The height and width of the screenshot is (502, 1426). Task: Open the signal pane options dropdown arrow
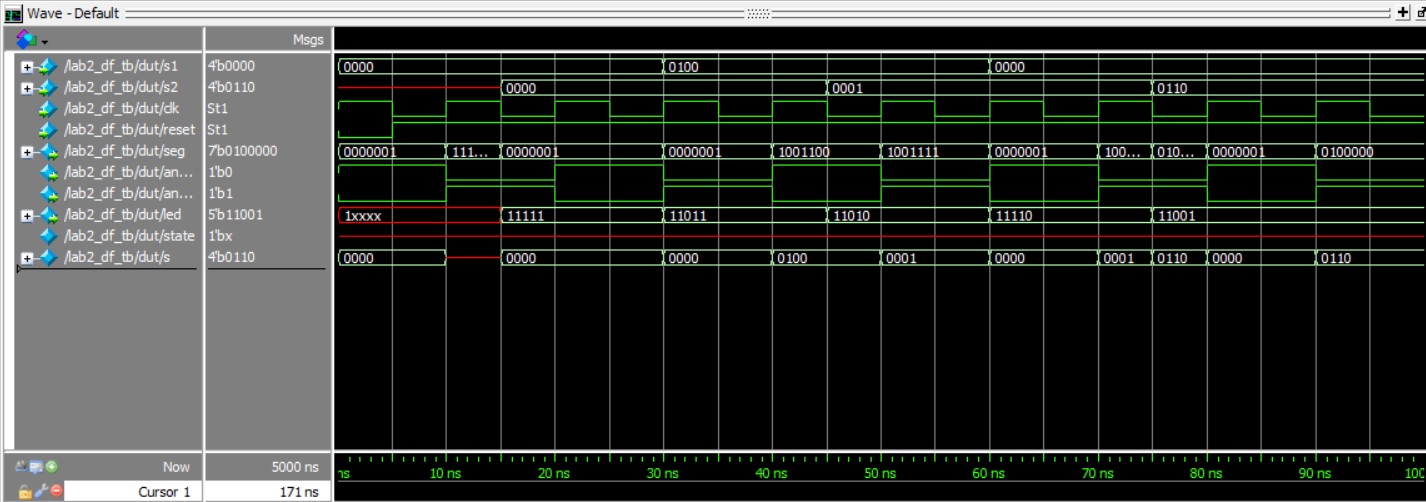(46, 40)
